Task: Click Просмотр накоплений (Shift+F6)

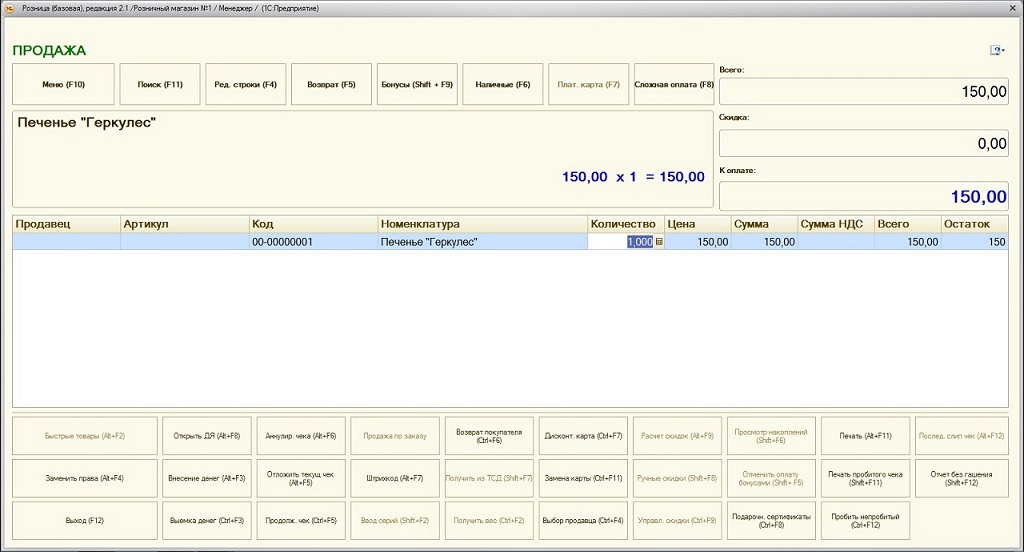Action: 771,436
